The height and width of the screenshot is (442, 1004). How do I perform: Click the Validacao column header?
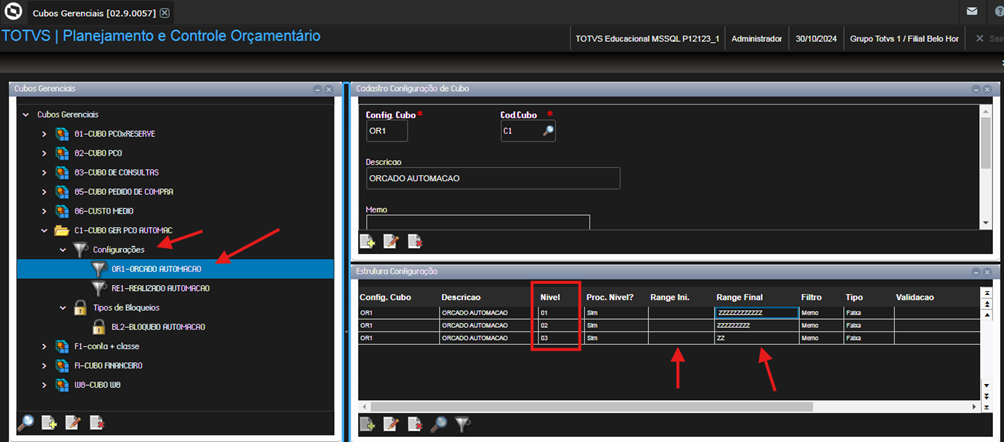click(916, 297)
